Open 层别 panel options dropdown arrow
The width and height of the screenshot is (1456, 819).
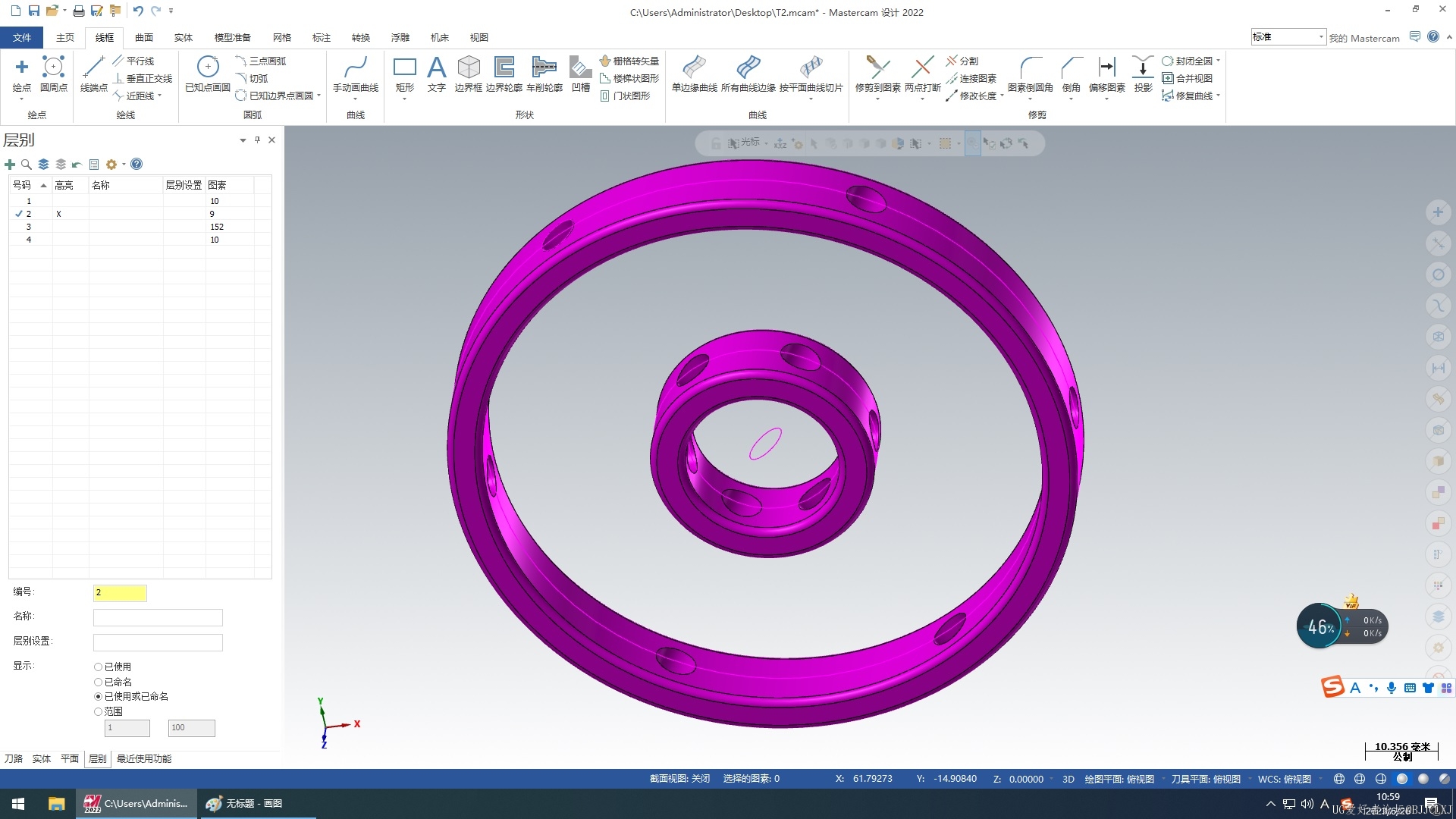tap(243, 140)
